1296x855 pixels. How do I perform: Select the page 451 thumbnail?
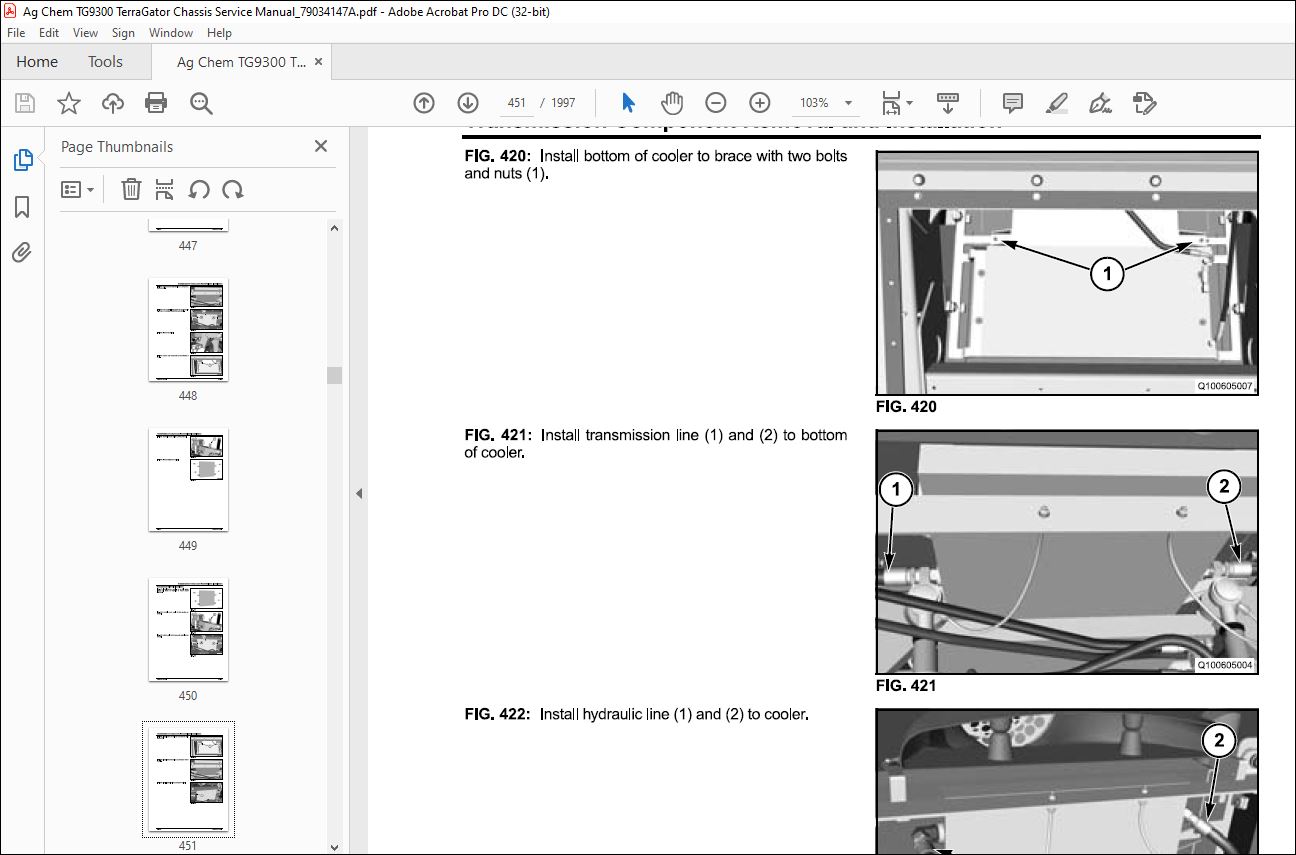188,779
